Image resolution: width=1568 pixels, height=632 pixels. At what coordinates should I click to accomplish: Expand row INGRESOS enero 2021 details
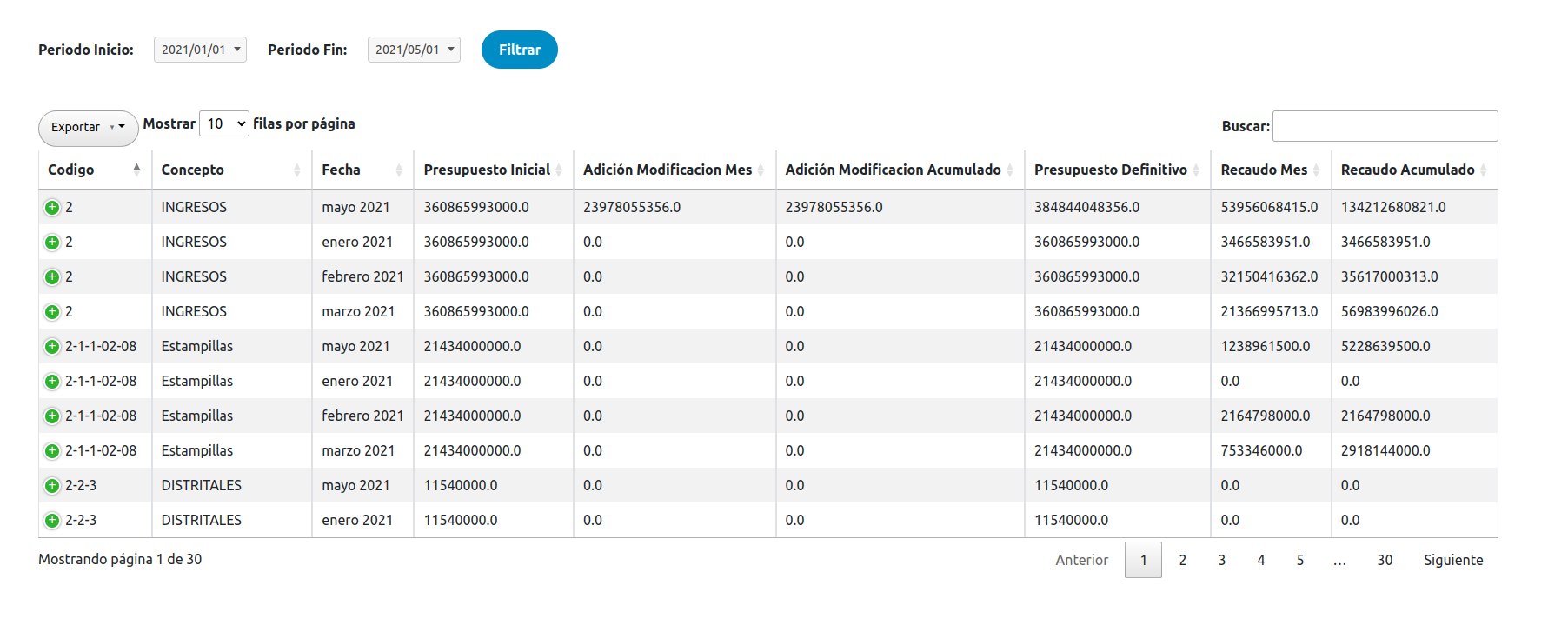tap(52, 243)
